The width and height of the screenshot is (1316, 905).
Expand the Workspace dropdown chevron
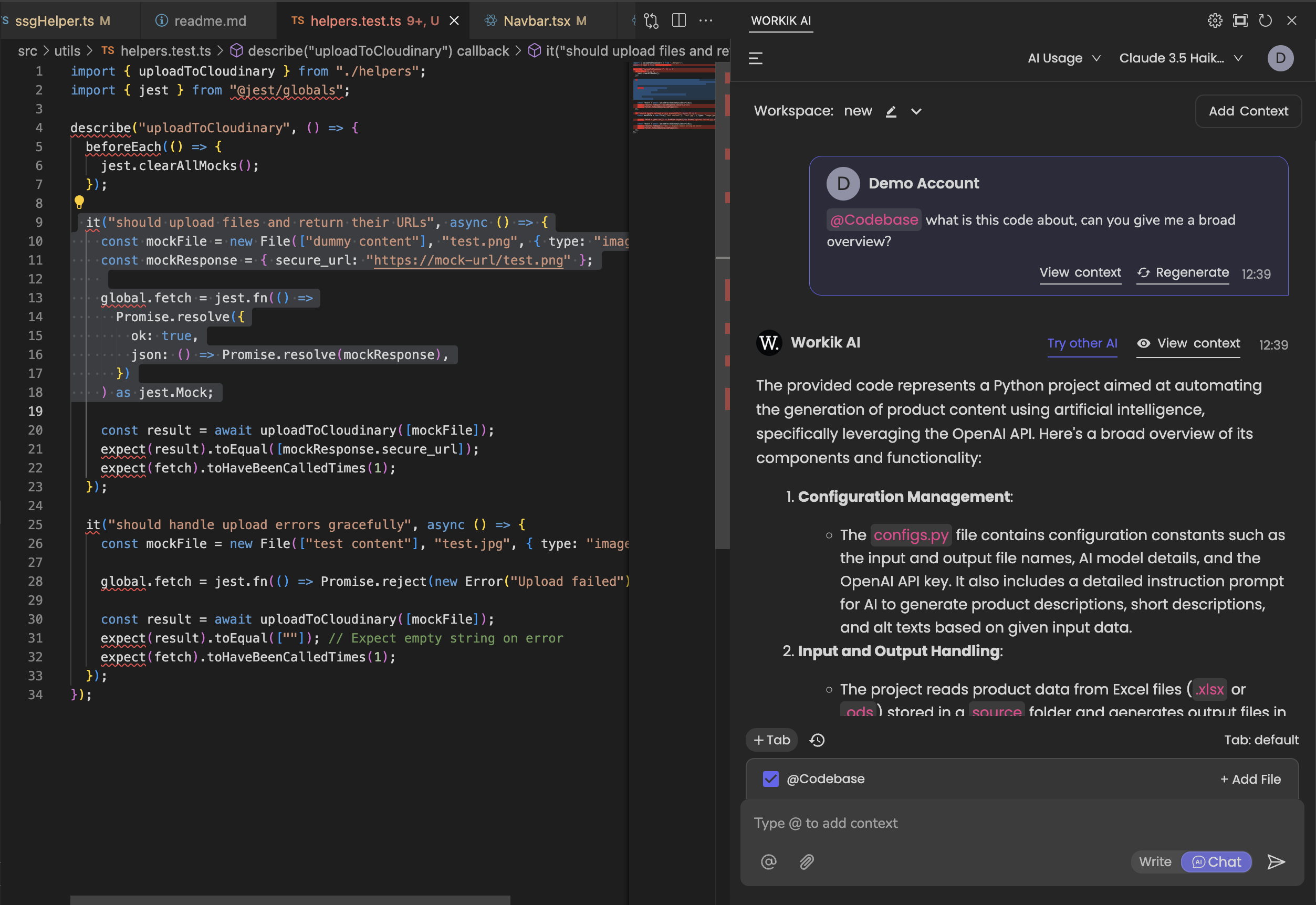(917, 111)
